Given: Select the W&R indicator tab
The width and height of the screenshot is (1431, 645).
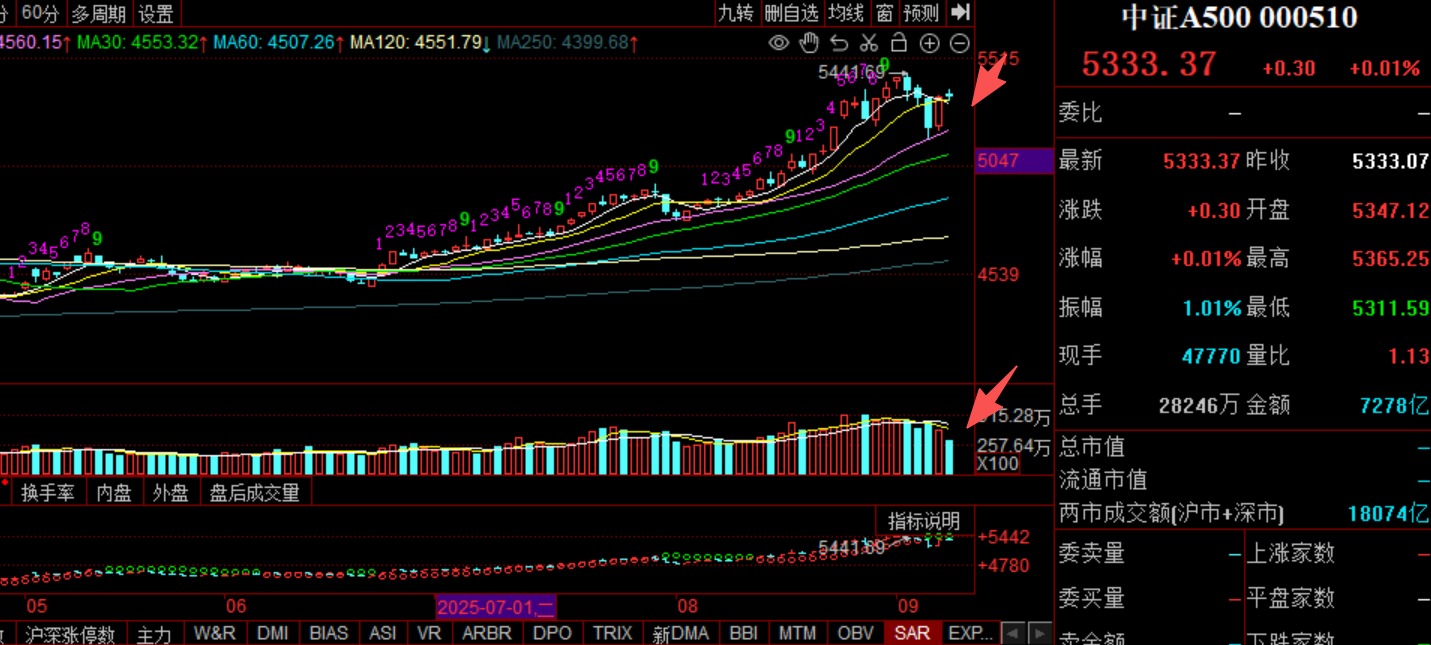Looking at the screenshot, I should point(215,634).
